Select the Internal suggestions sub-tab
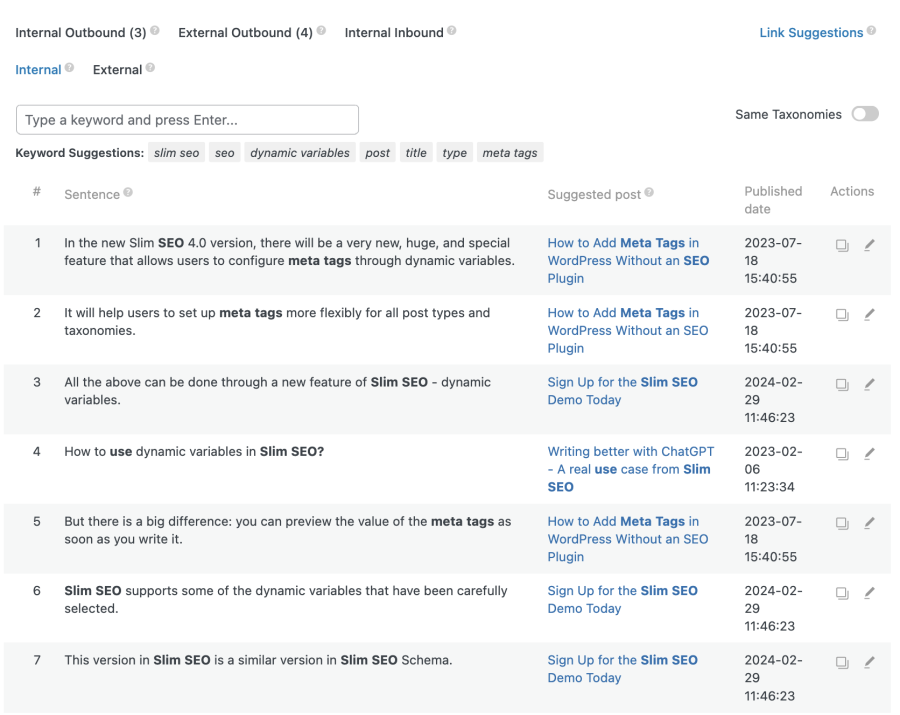The image size is (900, 715). point(38,69)
